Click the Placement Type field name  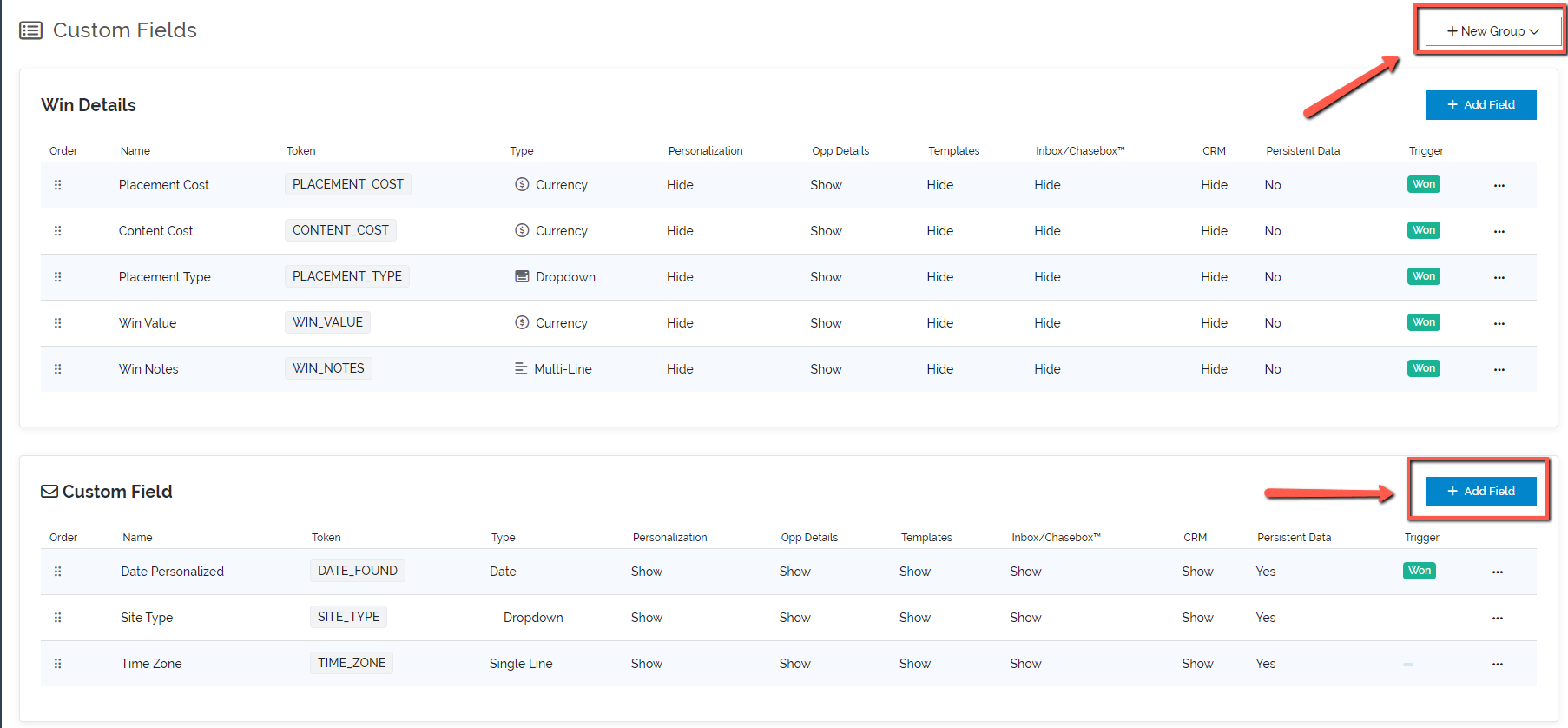point(165,277)
